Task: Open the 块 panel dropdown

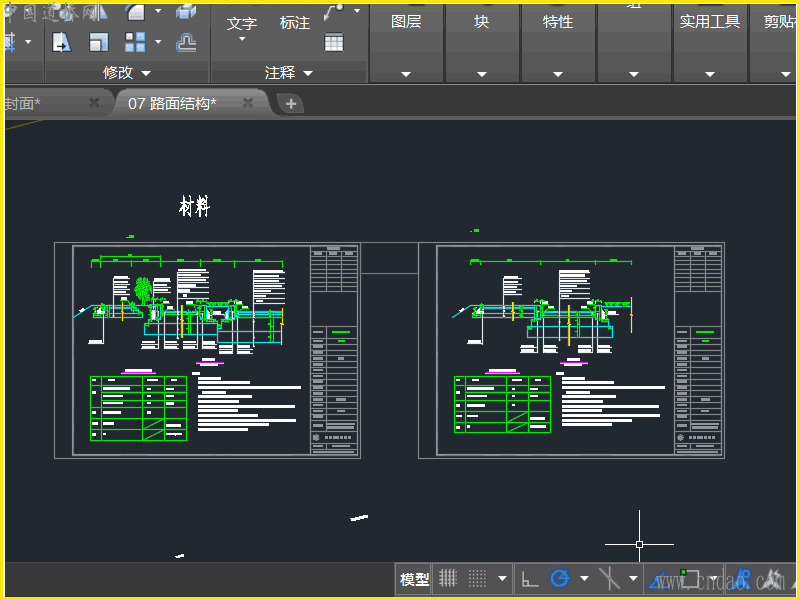Action: pyautogui.click(x=481, y=73)
